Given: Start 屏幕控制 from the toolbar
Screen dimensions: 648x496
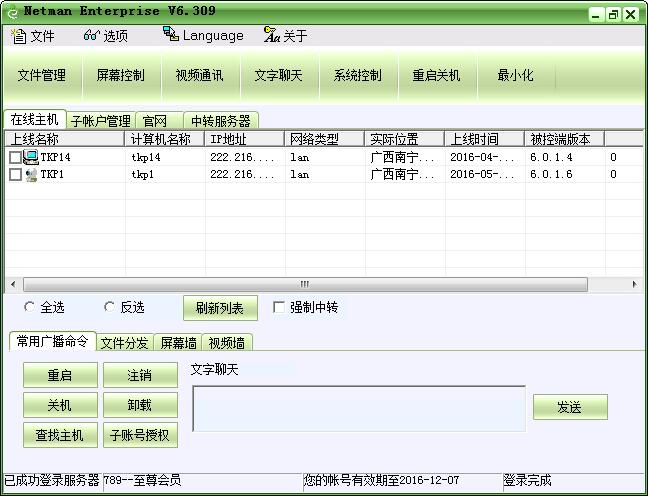Looking at the screenshot, I should click(x=121, y=75).
